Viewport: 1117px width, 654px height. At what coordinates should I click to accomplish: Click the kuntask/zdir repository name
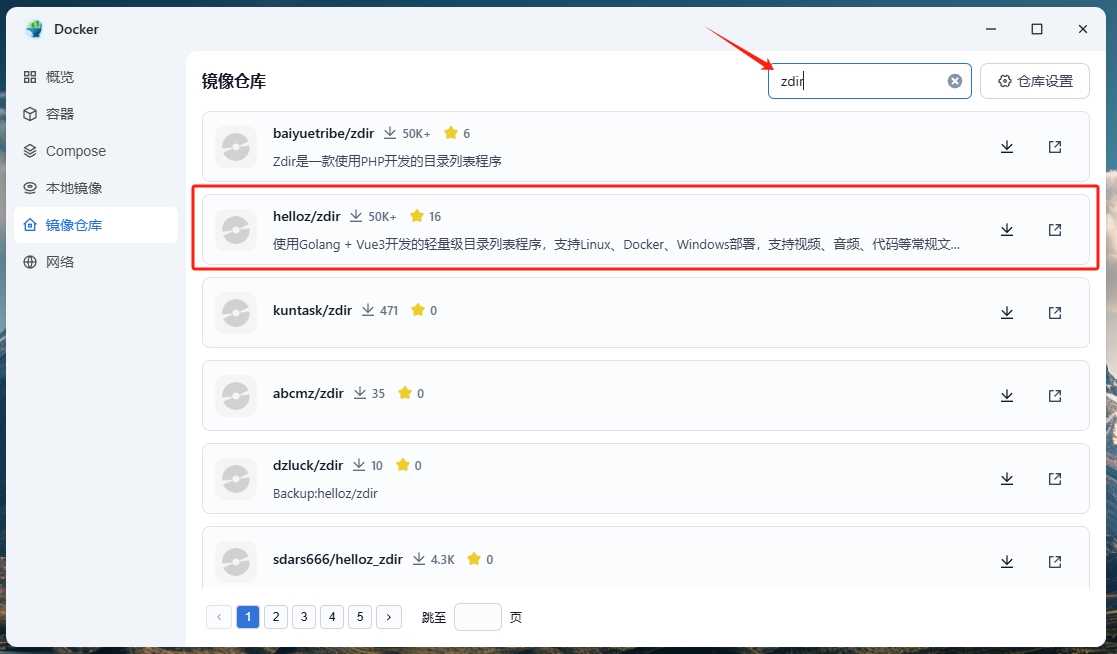point(312,310)
